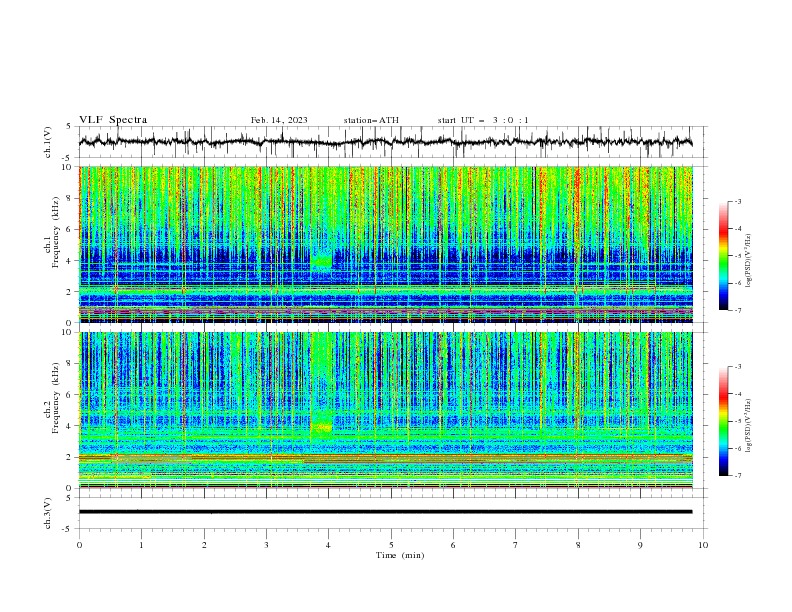Image resolution: width=792 pixels, height=612 pixels.
Task: Click the ch.2 spectrogram emission burst near 4 min
Action: click(x=321, y=427)
